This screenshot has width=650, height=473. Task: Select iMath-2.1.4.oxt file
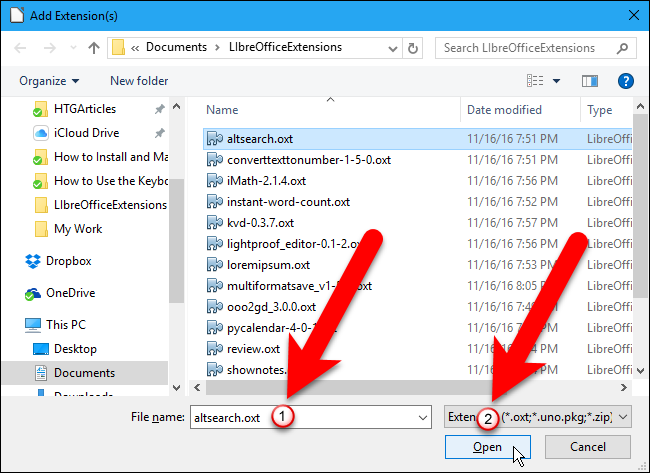pyautogui.click(x=418, y=181)
